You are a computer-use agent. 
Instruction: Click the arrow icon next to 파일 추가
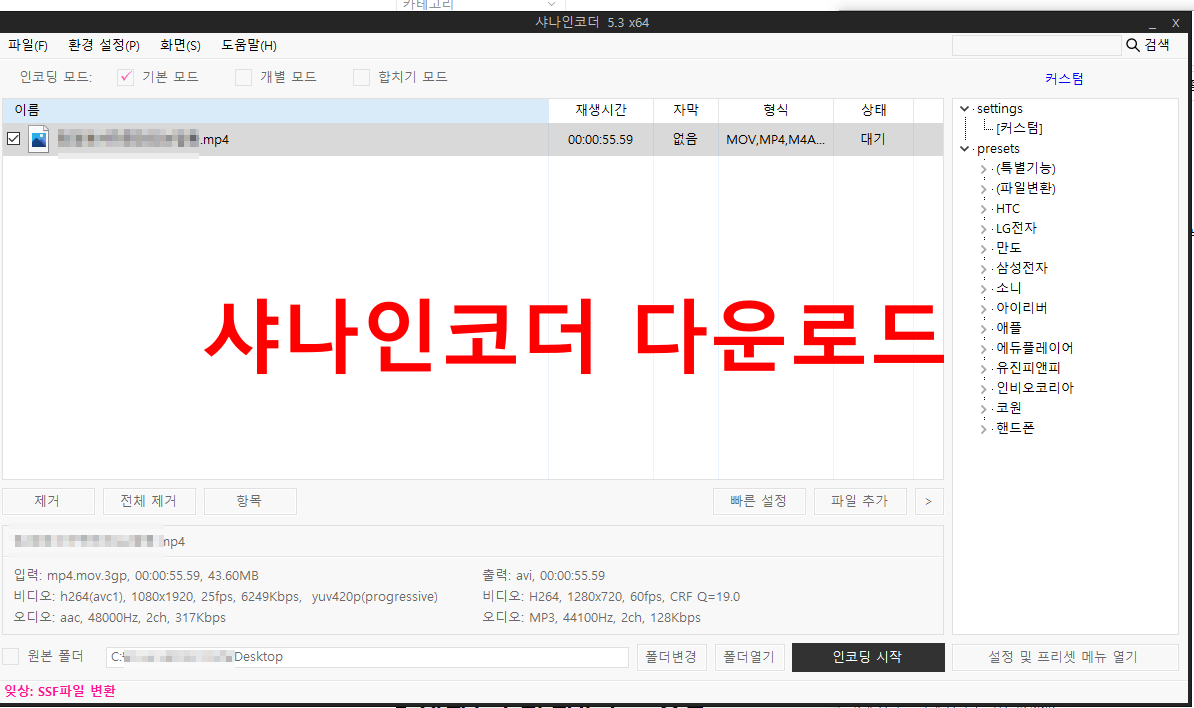[928, 500]
